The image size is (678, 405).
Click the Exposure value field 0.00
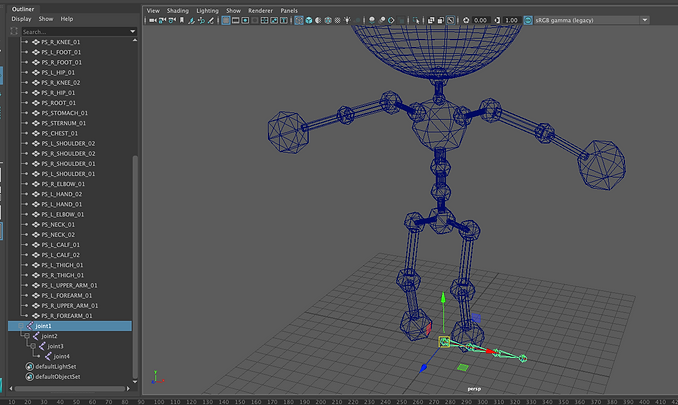481,20
